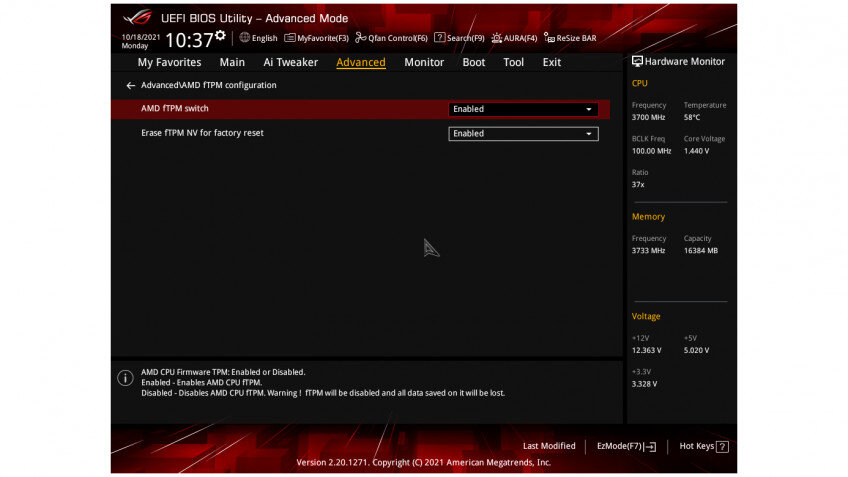
Task: Switch to the Ai Tweaker tab
Action: 290,62
